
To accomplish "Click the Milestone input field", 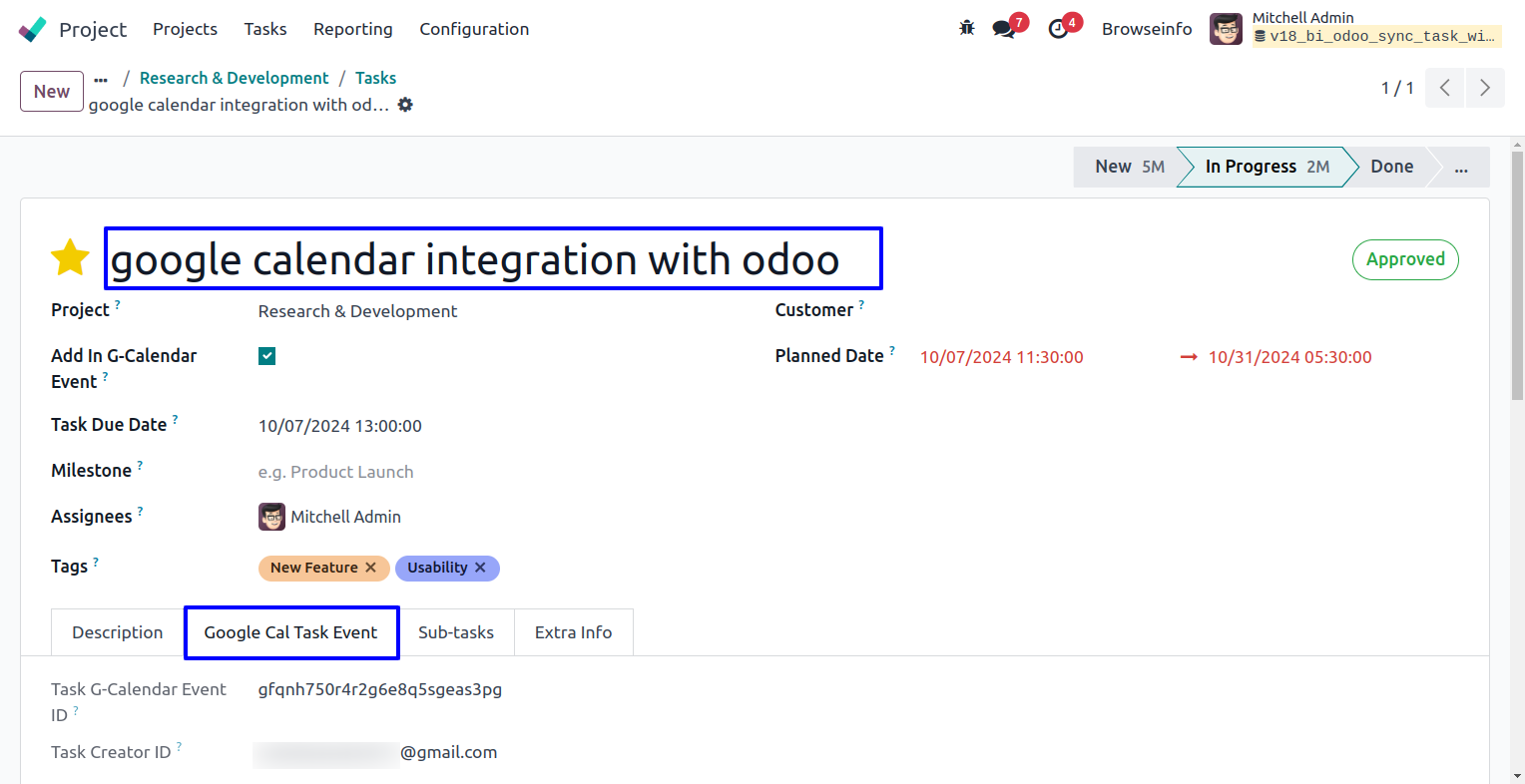I will click(399, 472).
